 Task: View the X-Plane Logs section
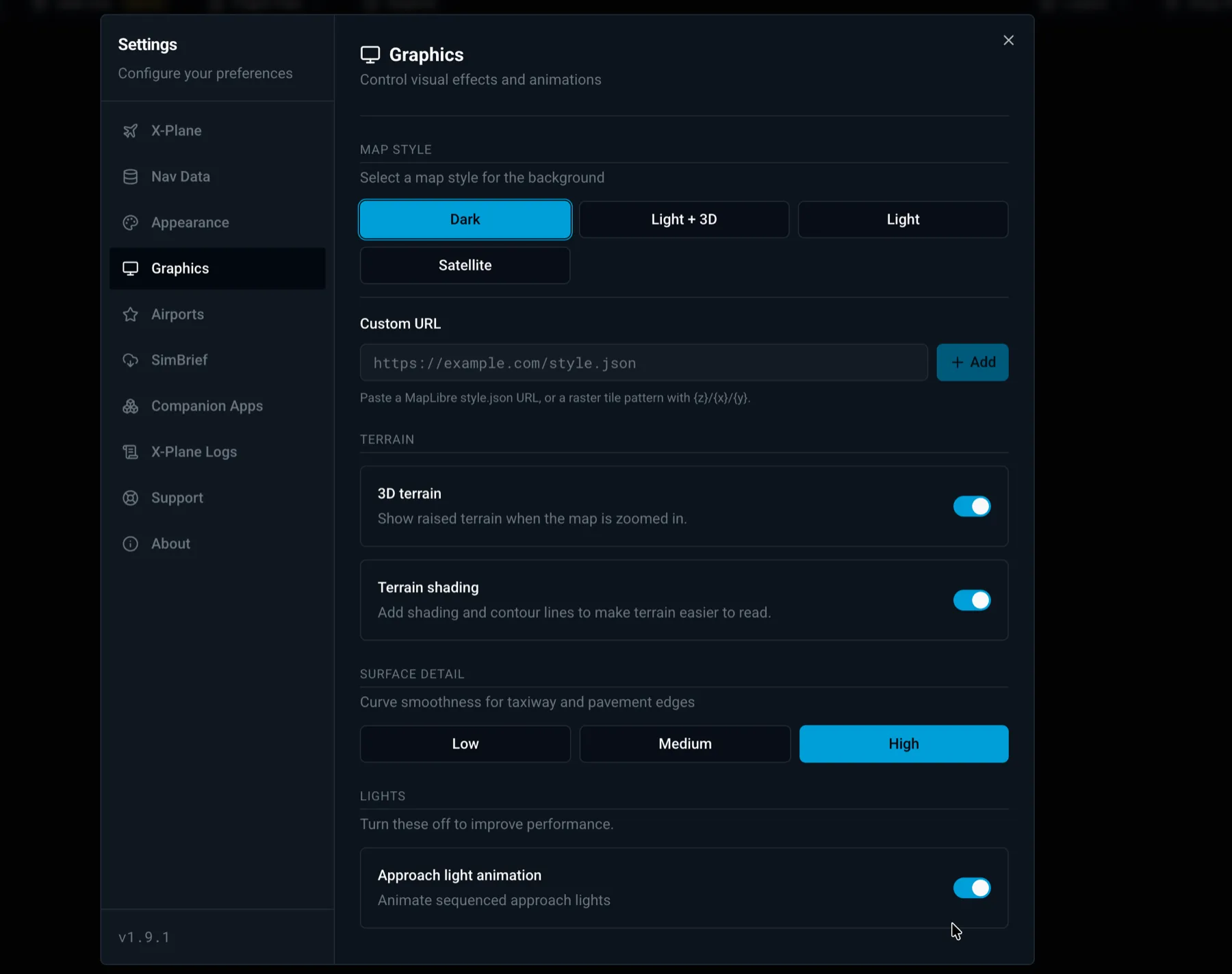(x=217, y=452)
